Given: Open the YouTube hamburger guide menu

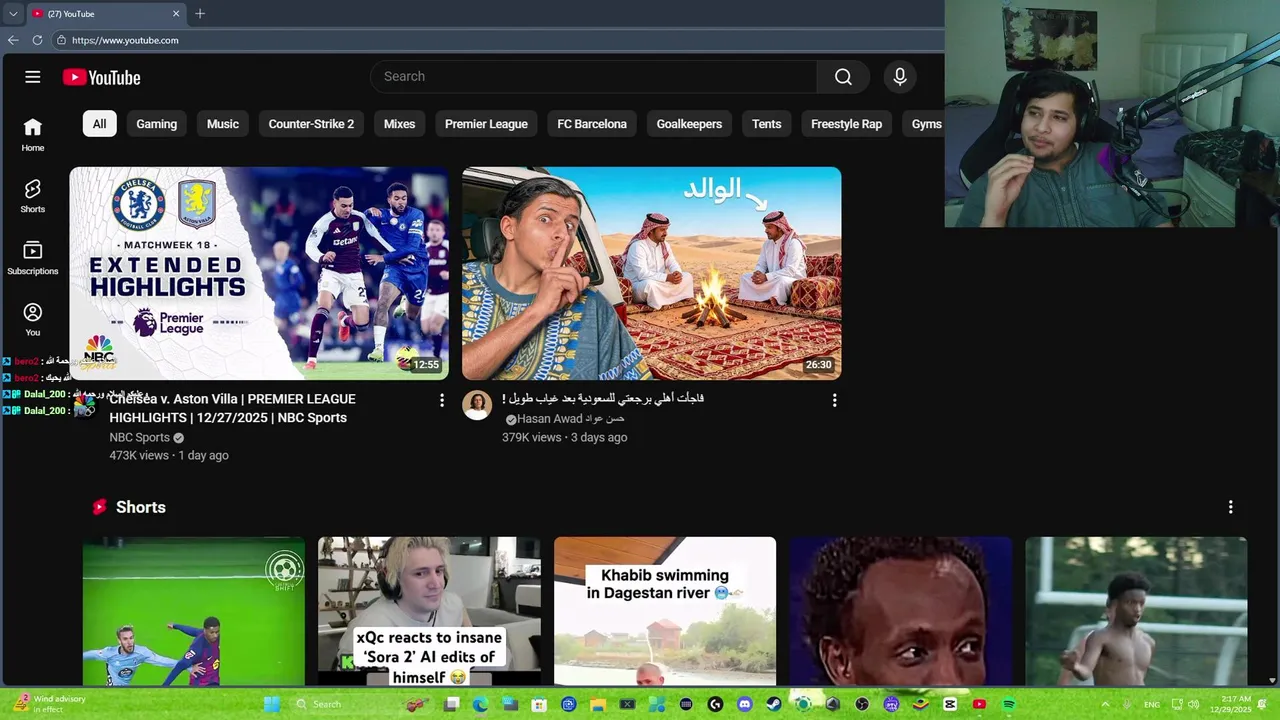Looking at the screenshot, I should [33, 77].
